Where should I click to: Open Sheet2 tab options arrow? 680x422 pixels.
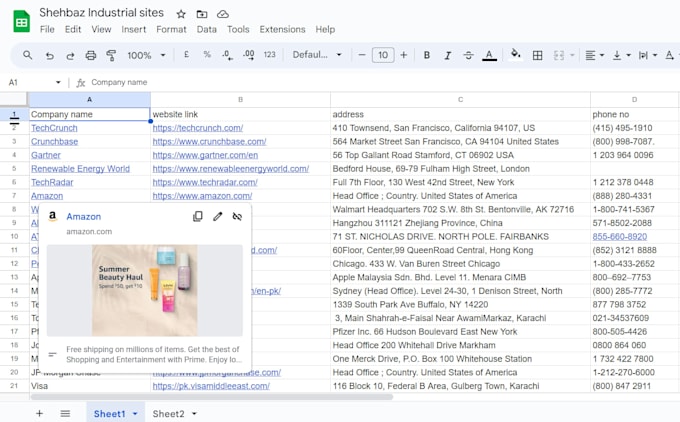coord(194,414)
